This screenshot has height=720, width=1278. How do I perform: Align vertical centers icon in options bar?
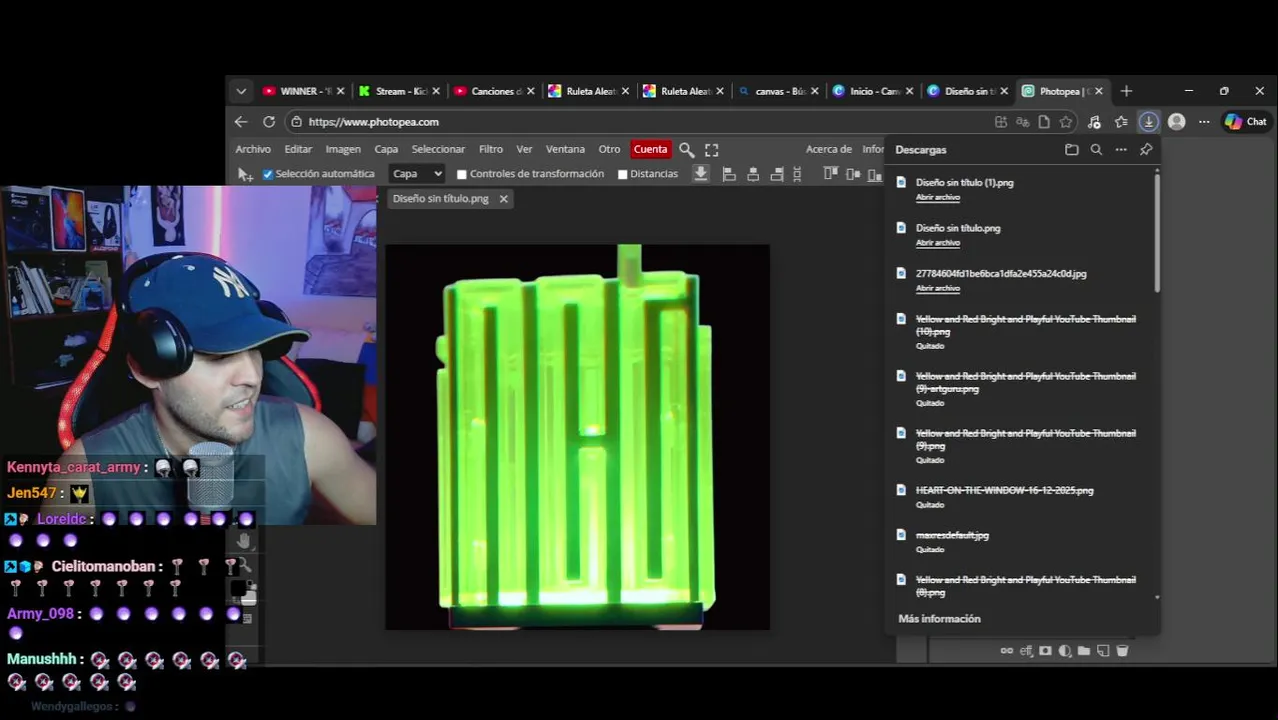pyautogui.click(x=853, y=174)
